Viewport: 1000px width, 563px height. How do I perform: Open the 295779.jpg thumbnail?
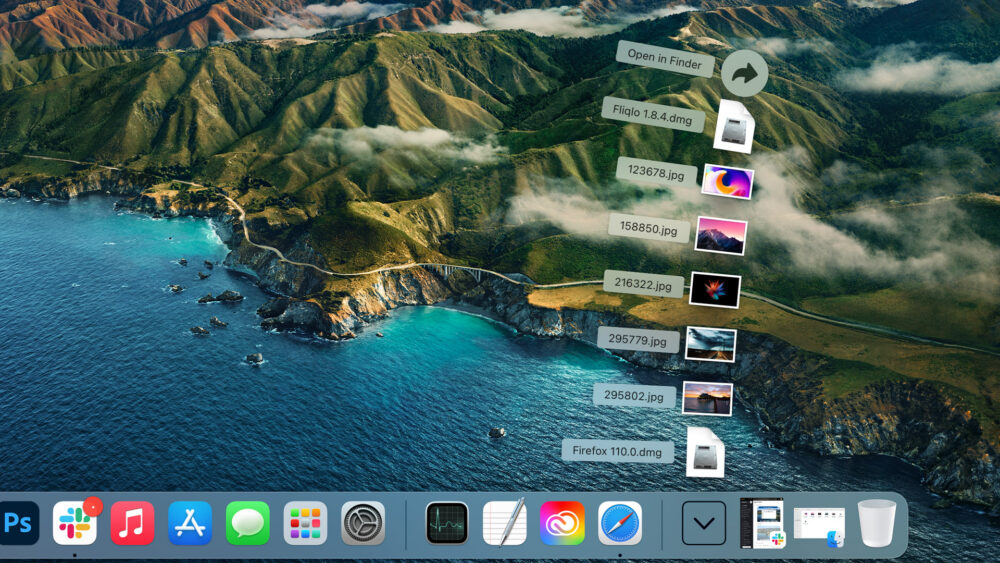(x=710, y=344)
